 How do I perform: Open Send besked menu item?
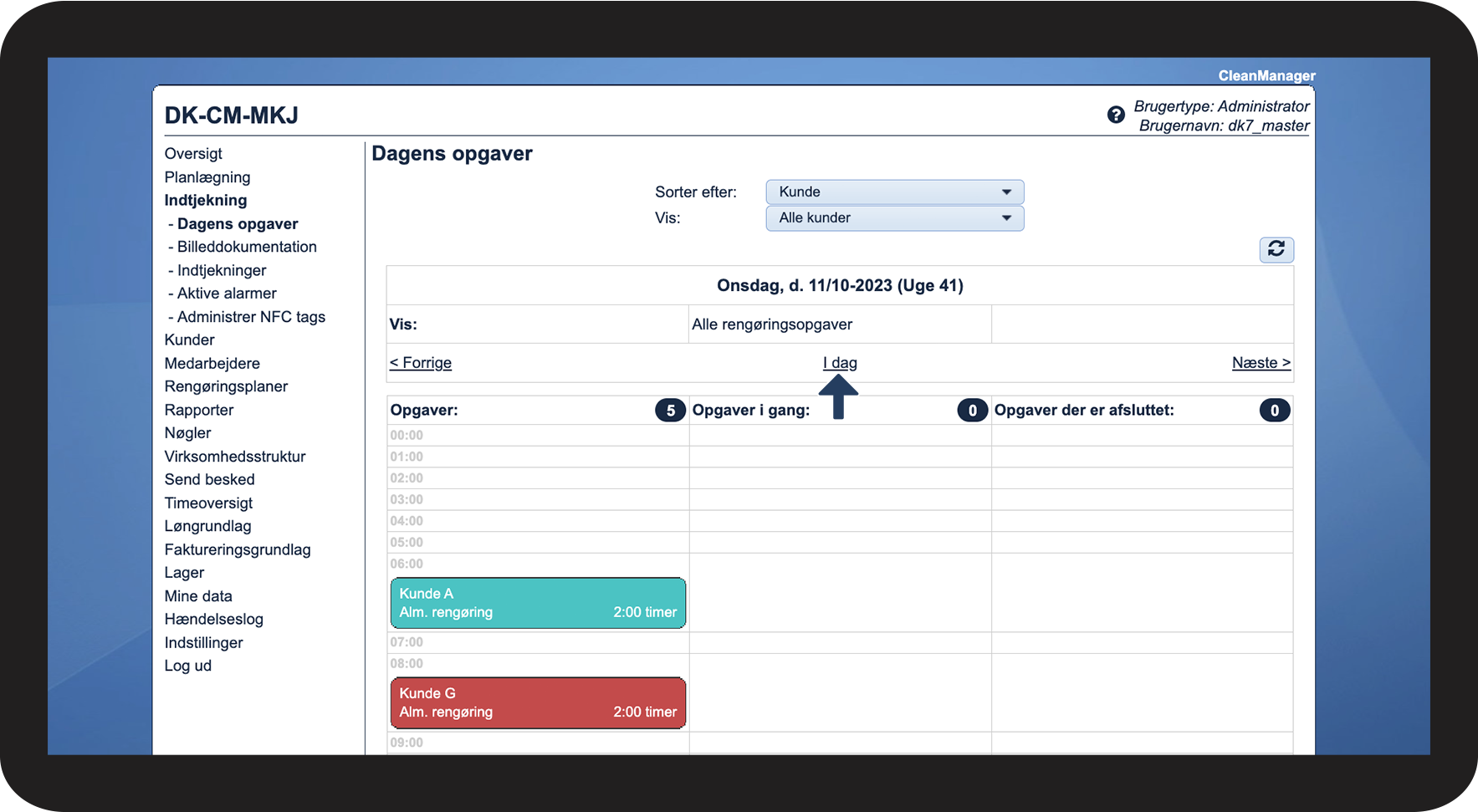click(x=210, y=480)
